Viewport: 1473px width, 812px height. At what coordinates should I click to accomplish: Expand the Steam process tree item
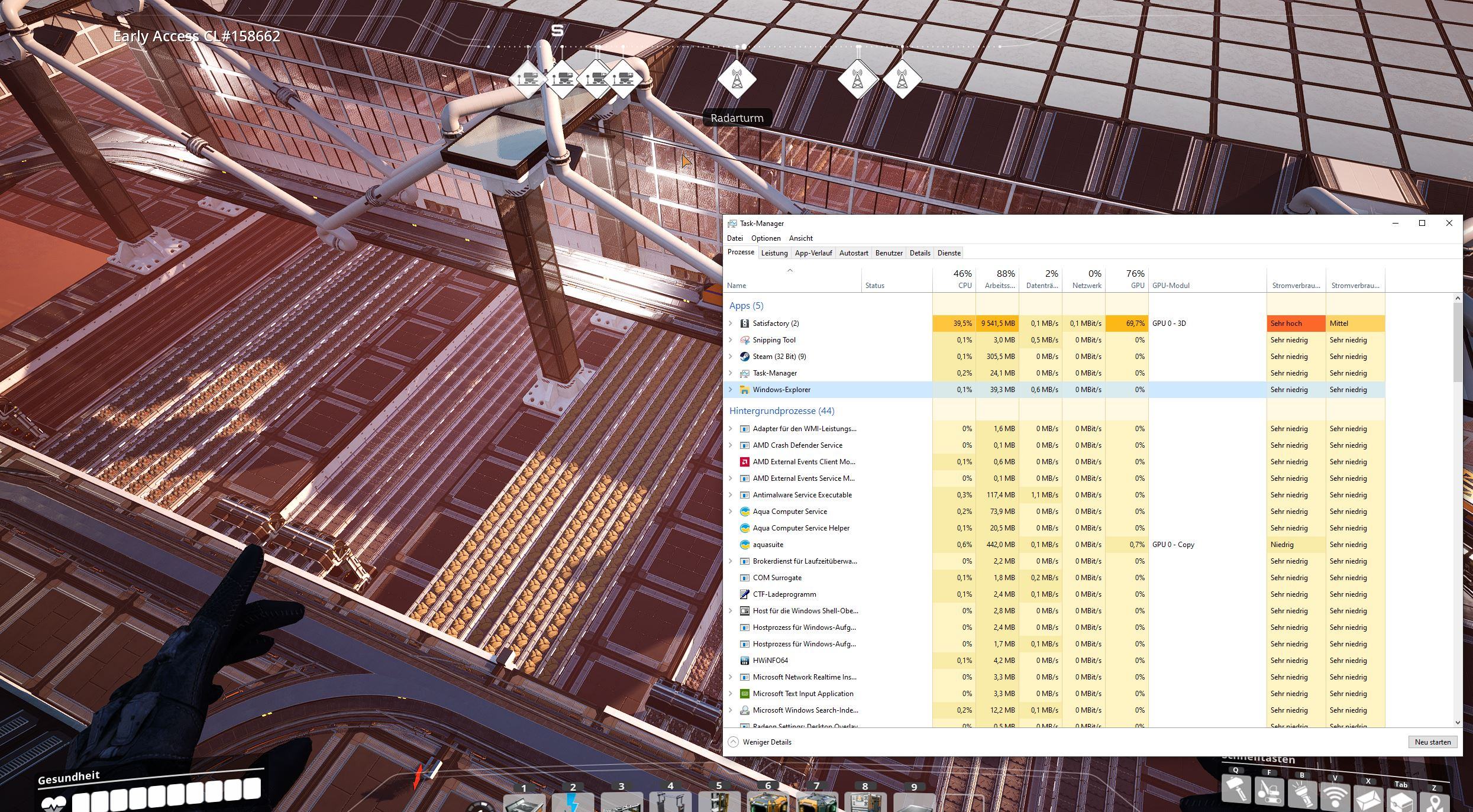(733, 356)
